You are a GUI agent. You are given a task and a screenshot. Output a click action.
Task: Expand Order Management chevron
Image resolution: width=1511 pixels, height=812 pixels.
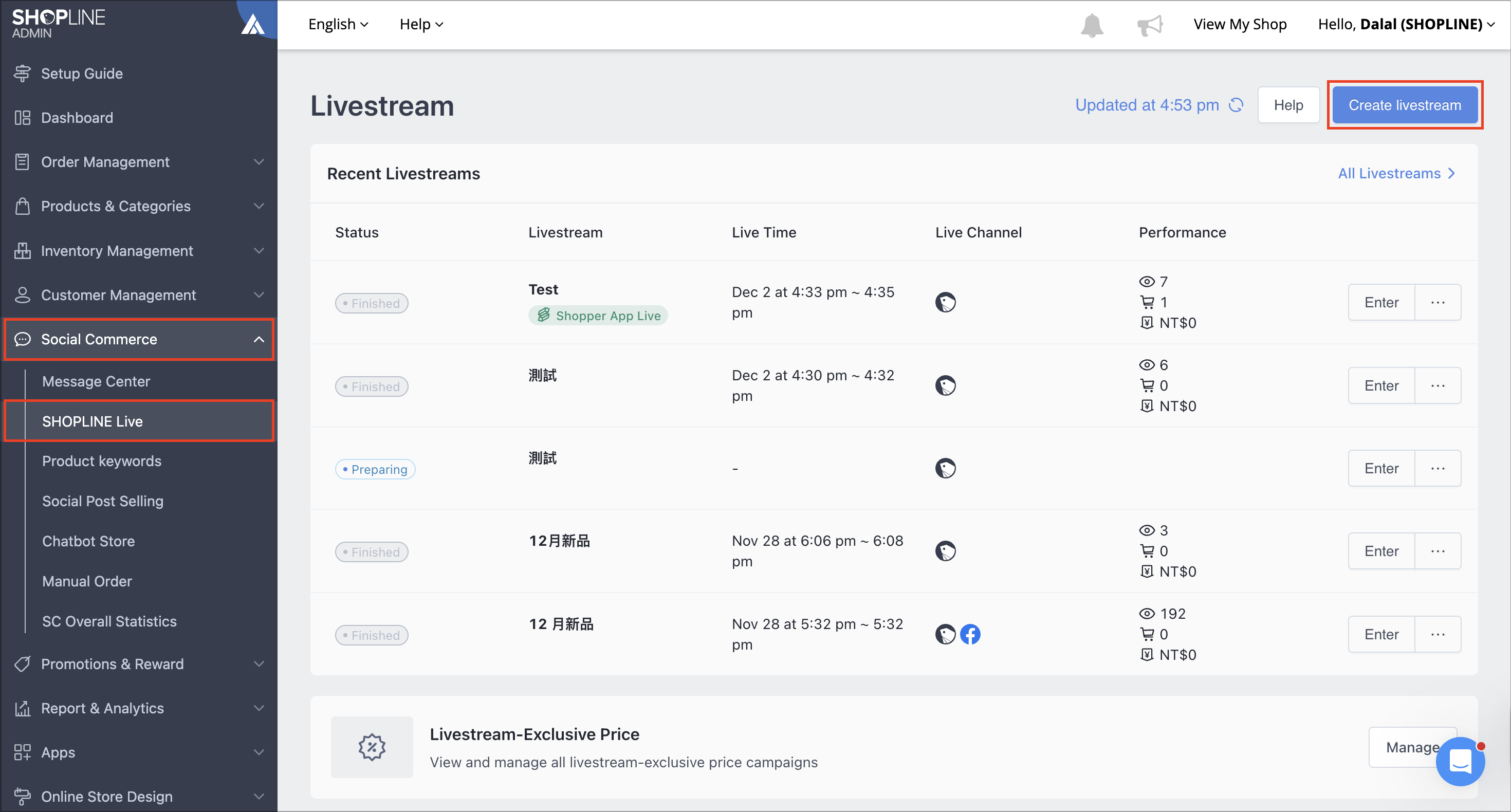pyautogui.click(x=259, y=161)
